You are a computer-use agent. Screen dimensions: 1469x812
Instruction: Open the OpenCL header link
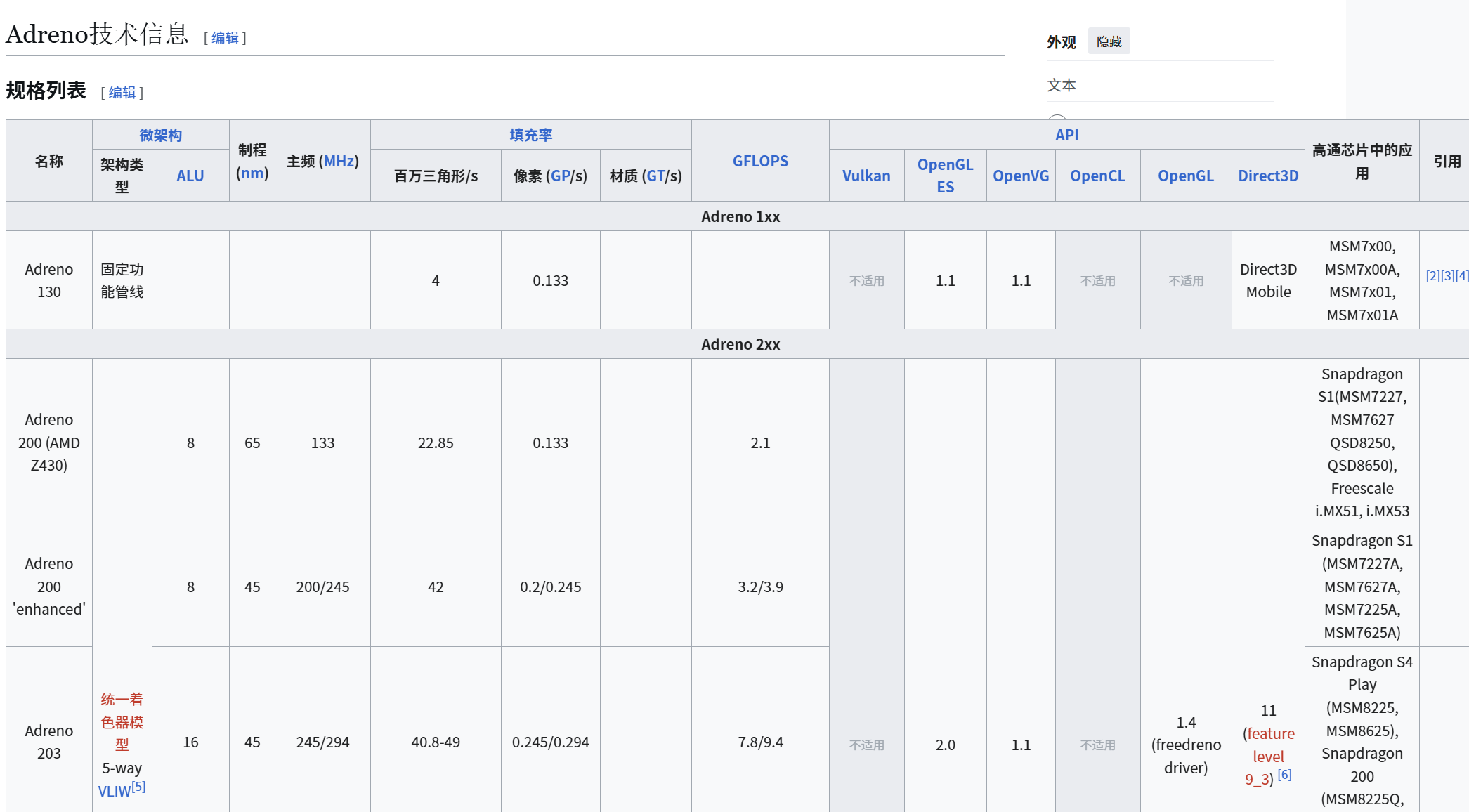(1097, 176)
